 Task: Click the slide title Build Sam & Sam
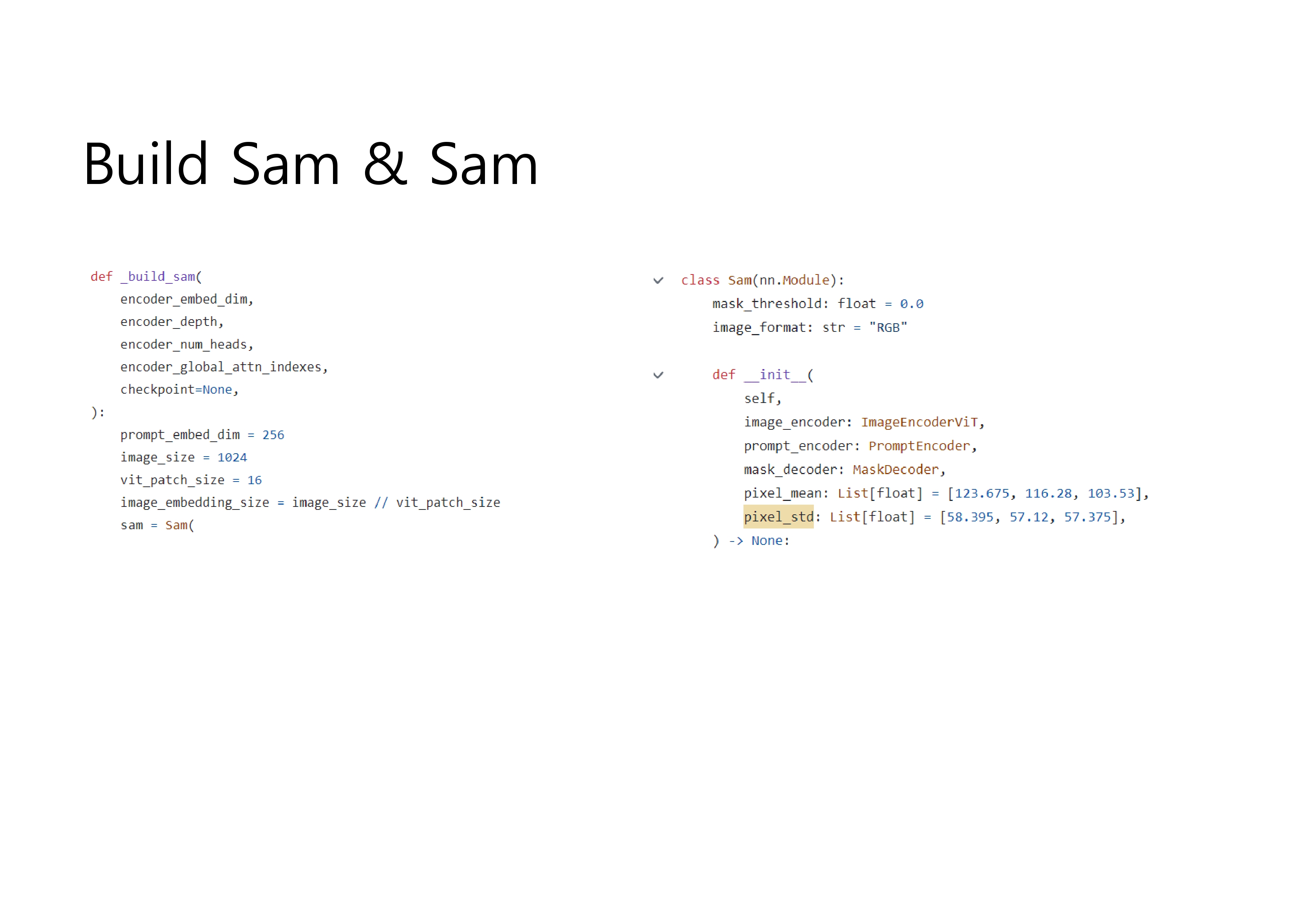(x=311, y=165)
